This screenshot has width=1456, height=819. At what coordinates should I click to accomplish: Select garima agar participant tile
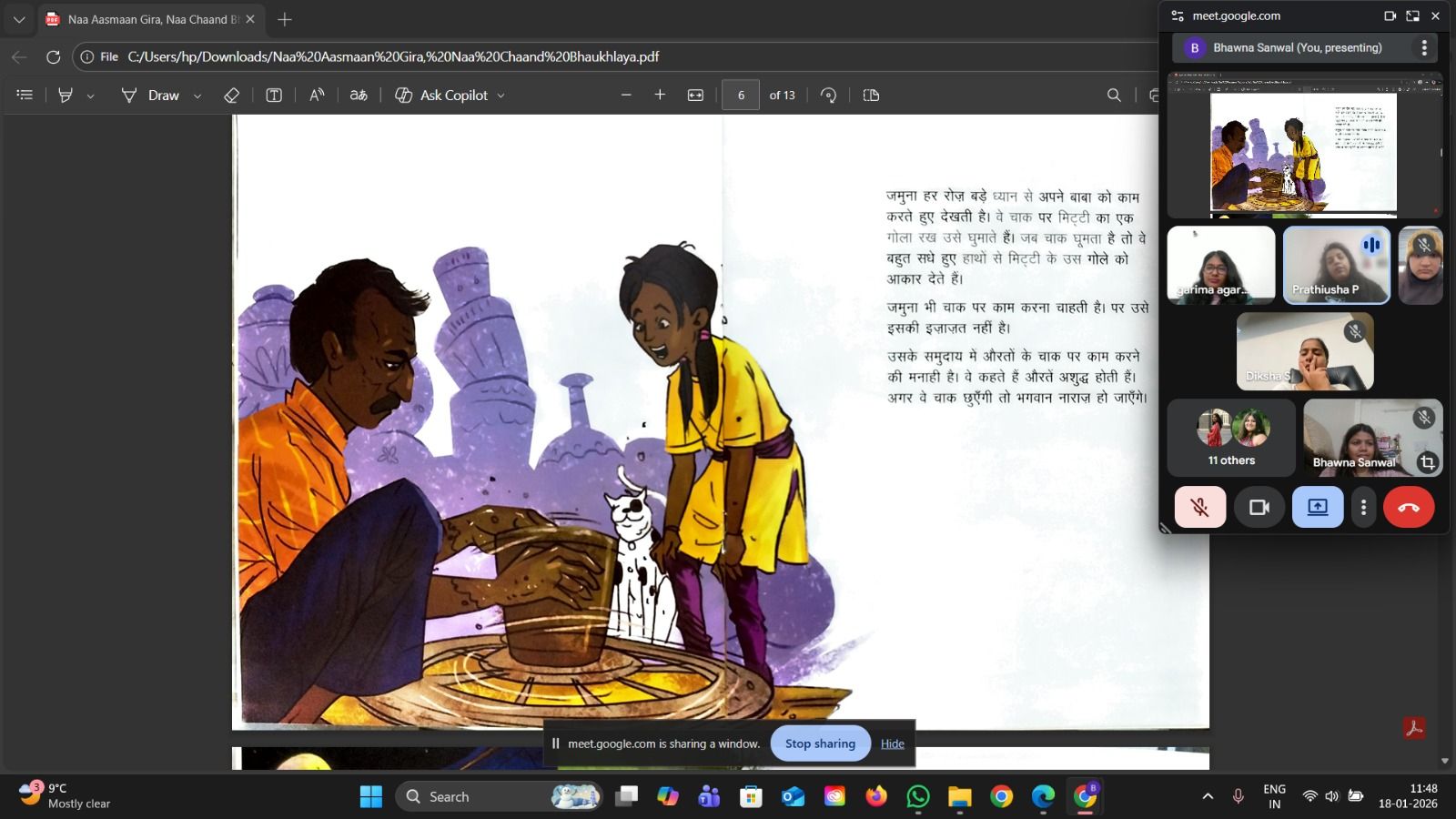tap(1221, 265)
